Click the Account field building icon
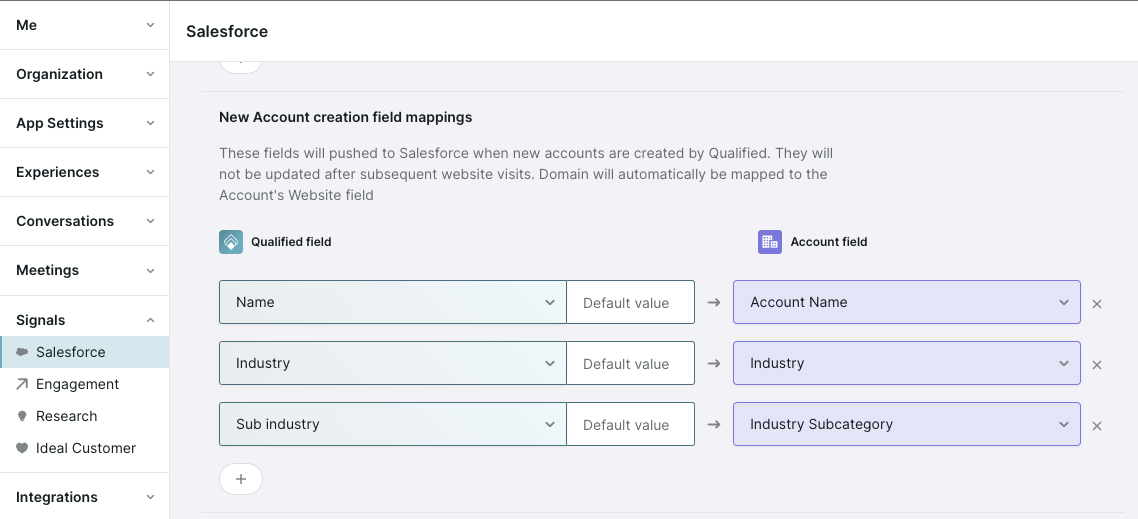This screenshot has width=1138, height=519. tap(770, 242)
